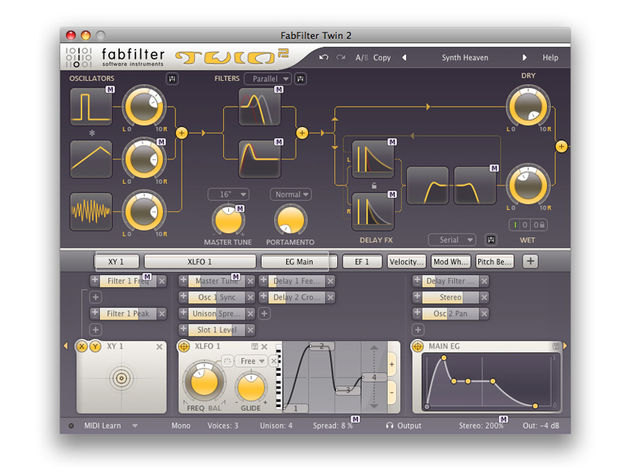Go to previous preset arrow
The height and width of the screenshot is (473, 630).
tap(404, 57)
